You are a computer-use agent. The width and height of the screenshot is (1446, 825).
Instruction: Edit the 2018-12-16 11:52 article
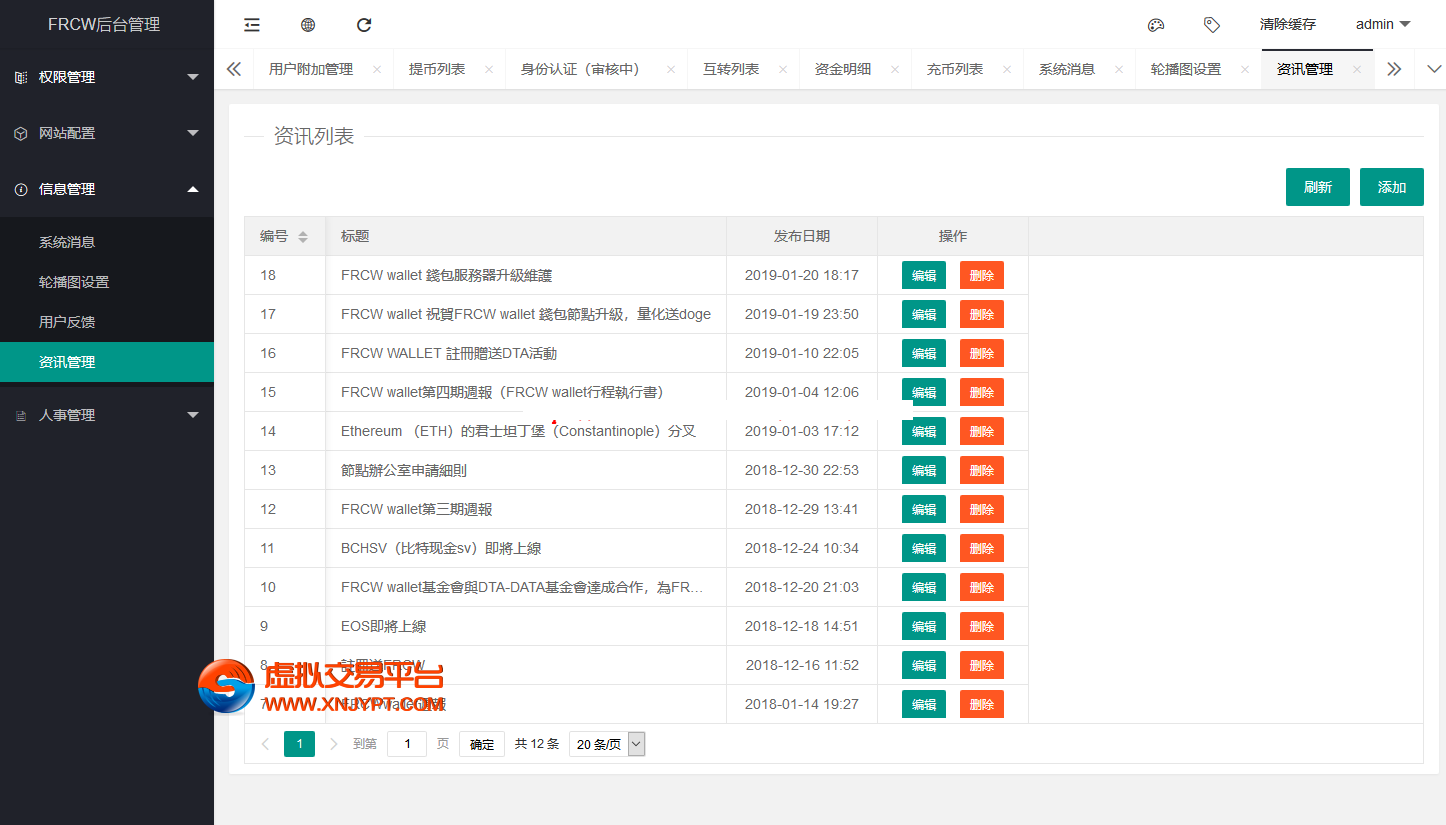pyautogui.click(x=924, y=665)
